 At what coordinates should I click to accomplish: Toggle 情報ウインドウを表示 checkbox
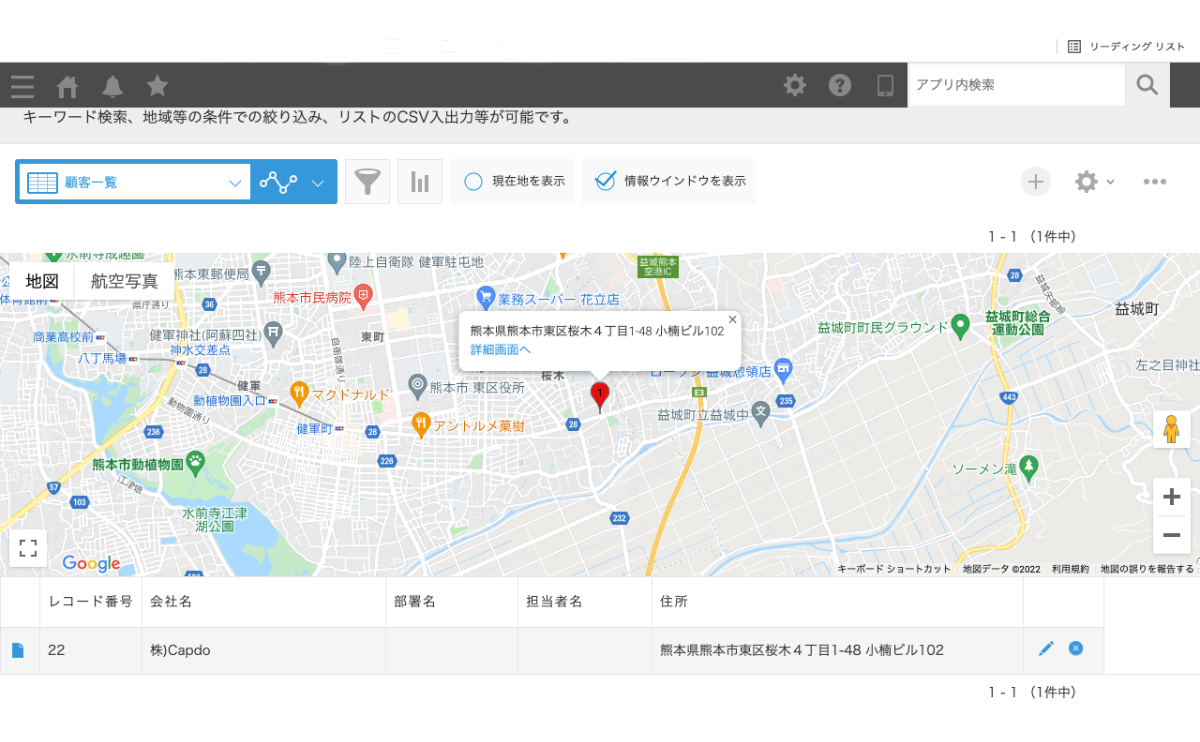669,182
